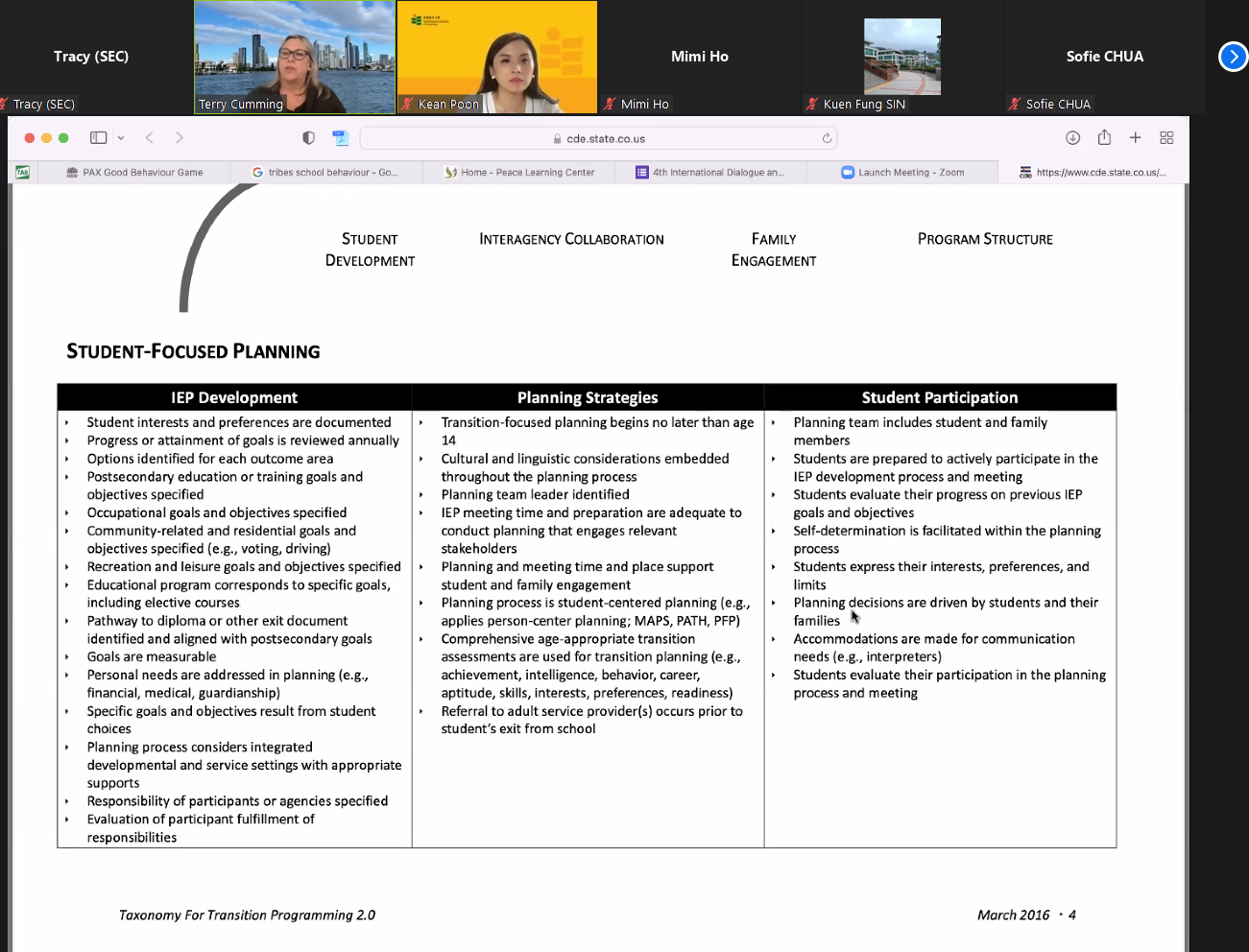The width and height of the screenshot is (1249, 952).
Task: Show the tab overview grid icon
Action: tap(1166, 138)
